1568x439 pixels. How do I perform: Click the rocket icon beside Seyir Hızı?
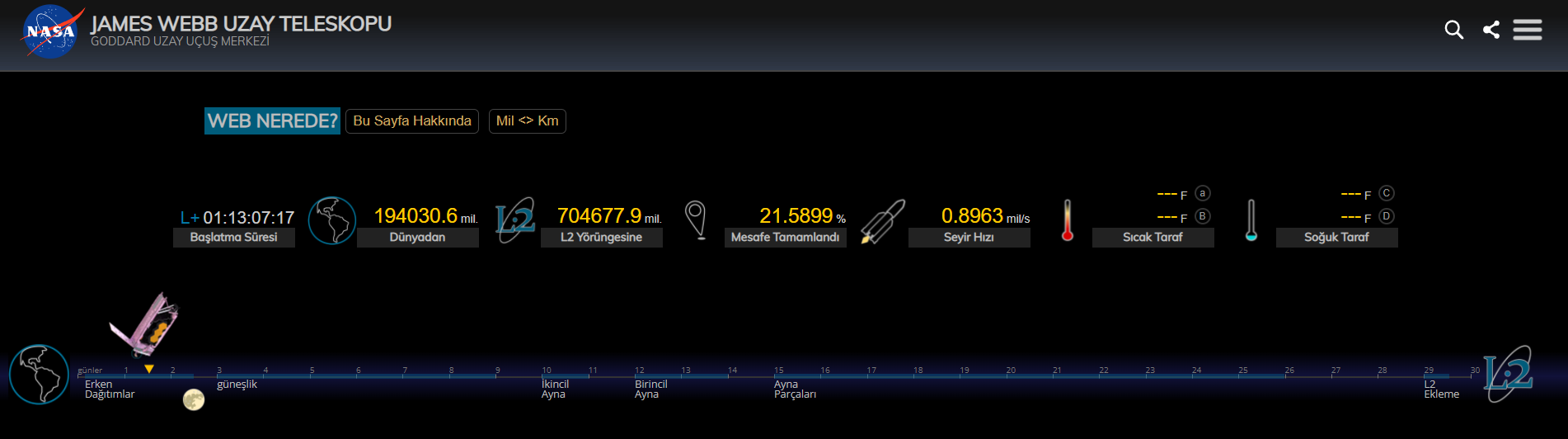coord(883,221)
